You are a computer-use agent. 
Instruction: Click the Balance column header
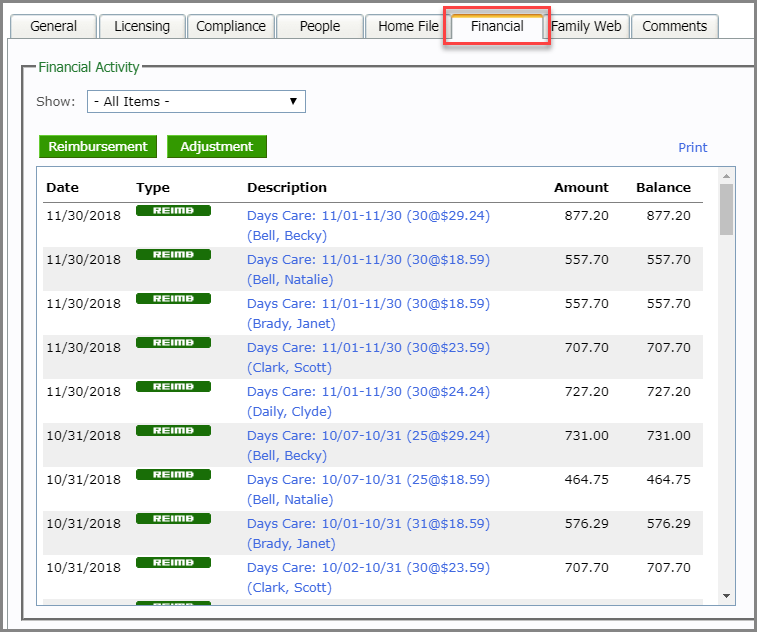663,187
